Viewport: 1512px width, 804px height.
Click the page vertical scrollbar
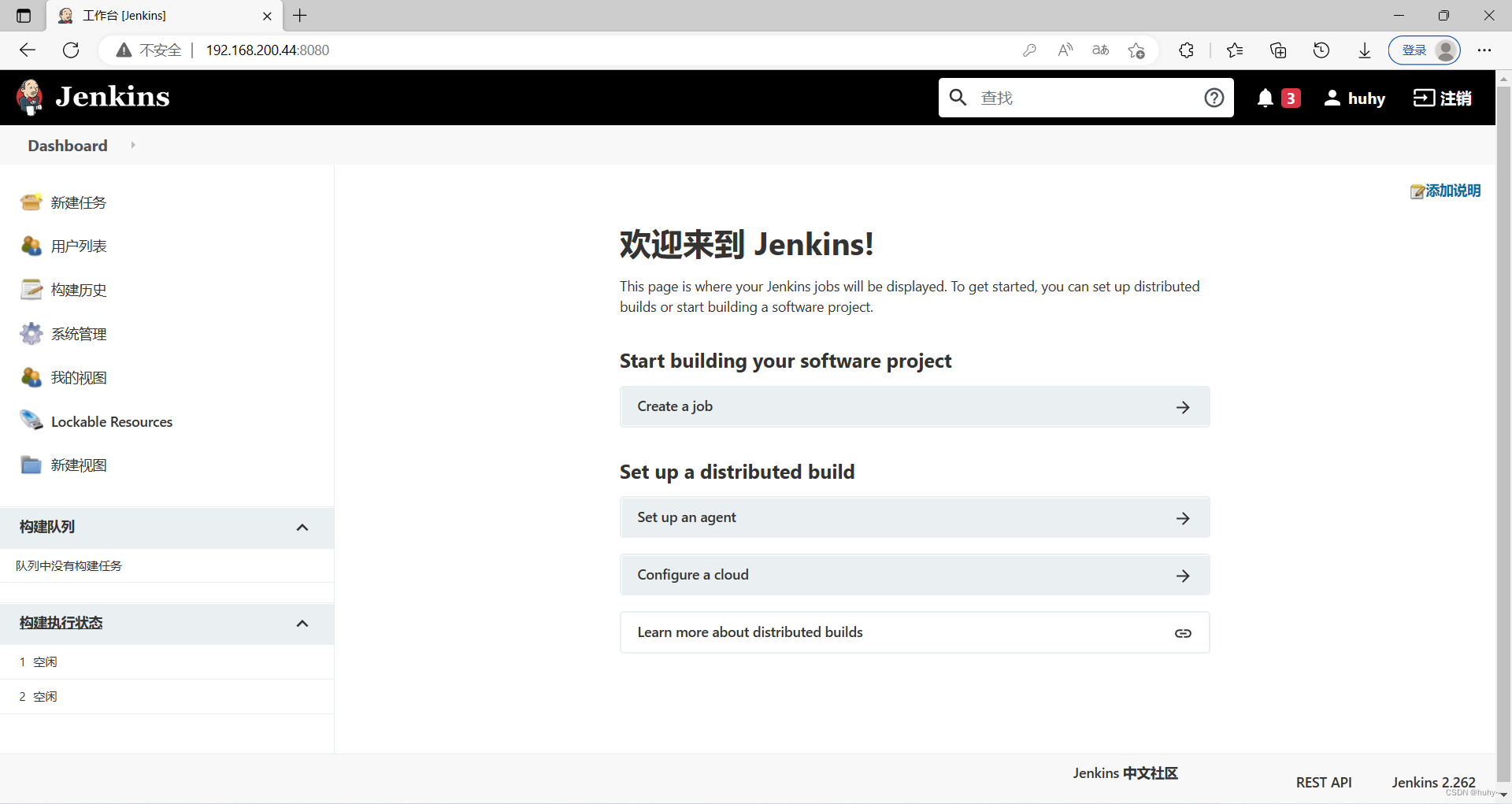[x=1503, y=433]
